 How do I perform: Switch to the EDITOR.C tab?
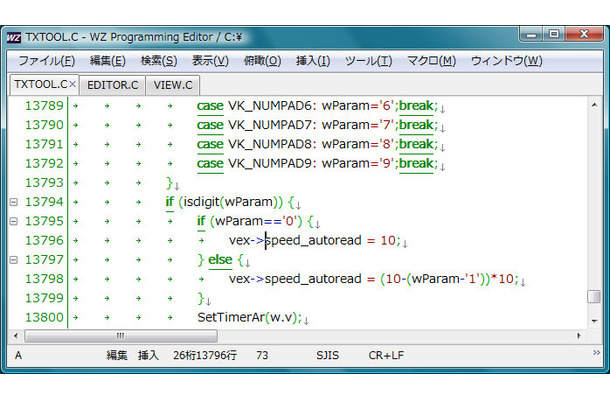113,85
